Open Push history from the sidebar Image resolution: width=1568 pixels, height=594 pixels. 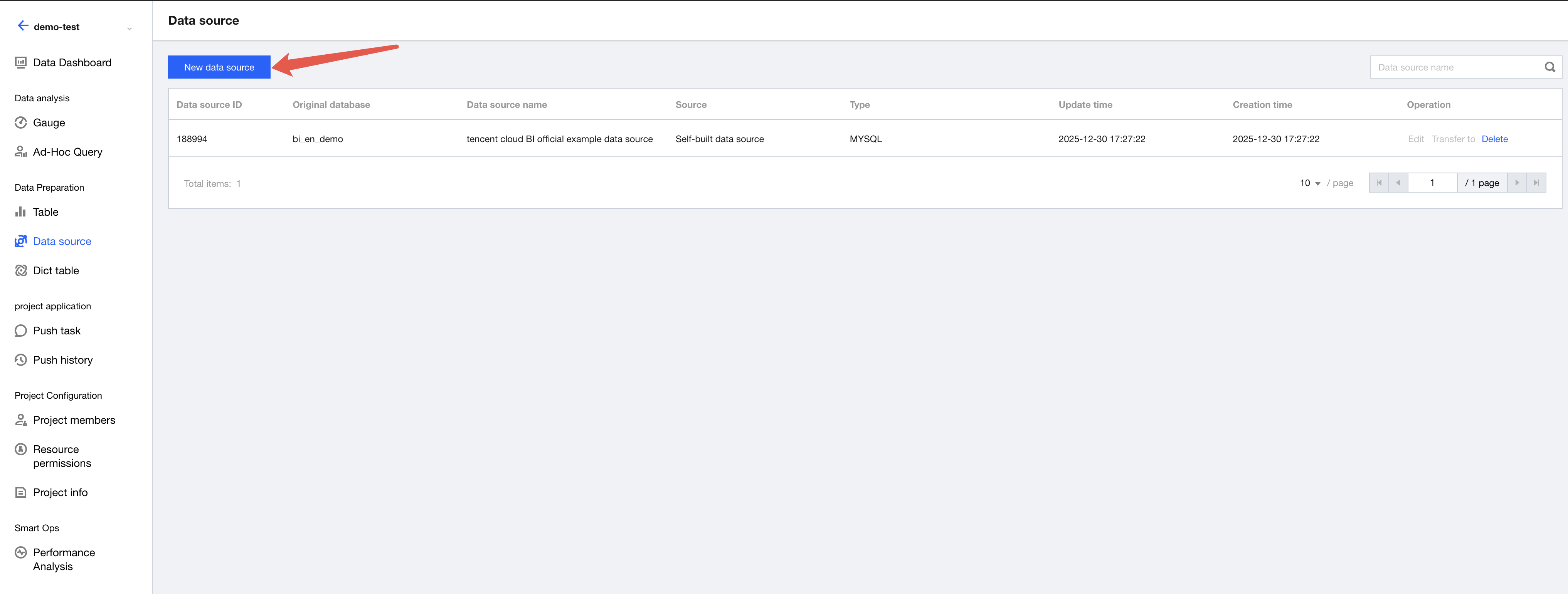point(63,360)
